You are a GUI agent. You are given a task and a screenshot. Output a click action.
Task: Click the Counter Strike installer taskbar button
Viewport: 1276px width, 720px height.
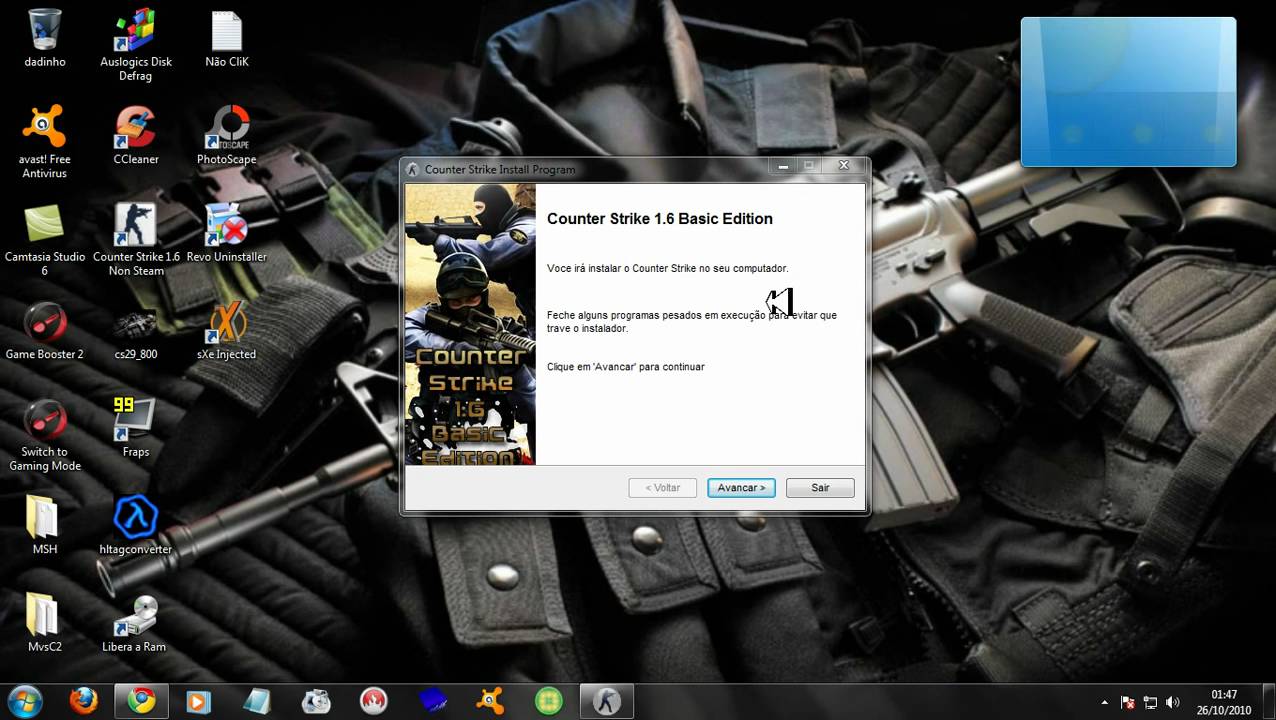(606, 701)
